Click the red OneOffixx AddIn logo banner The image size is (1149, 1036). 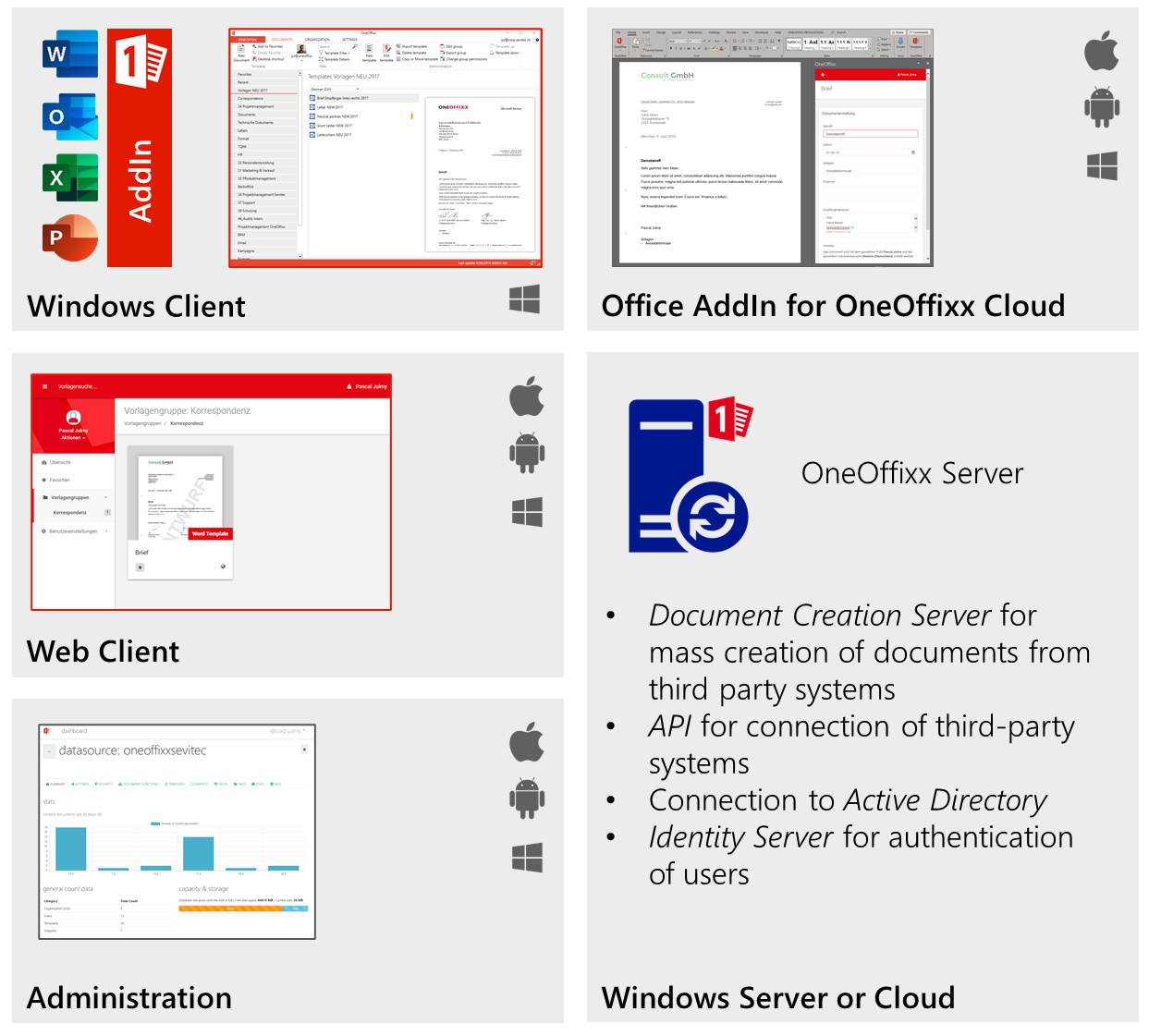point(140,148)
